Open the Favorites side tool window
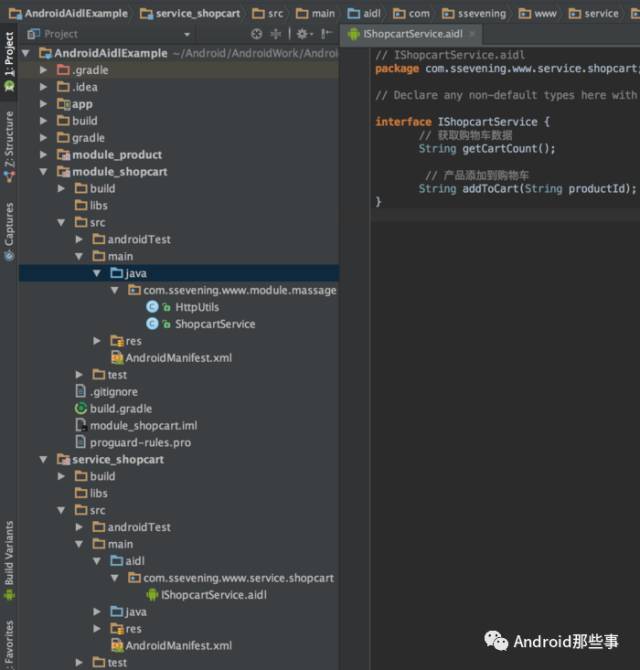Image resolution: width=640 pixels, height=670 pixels. (x=9, y=644)
